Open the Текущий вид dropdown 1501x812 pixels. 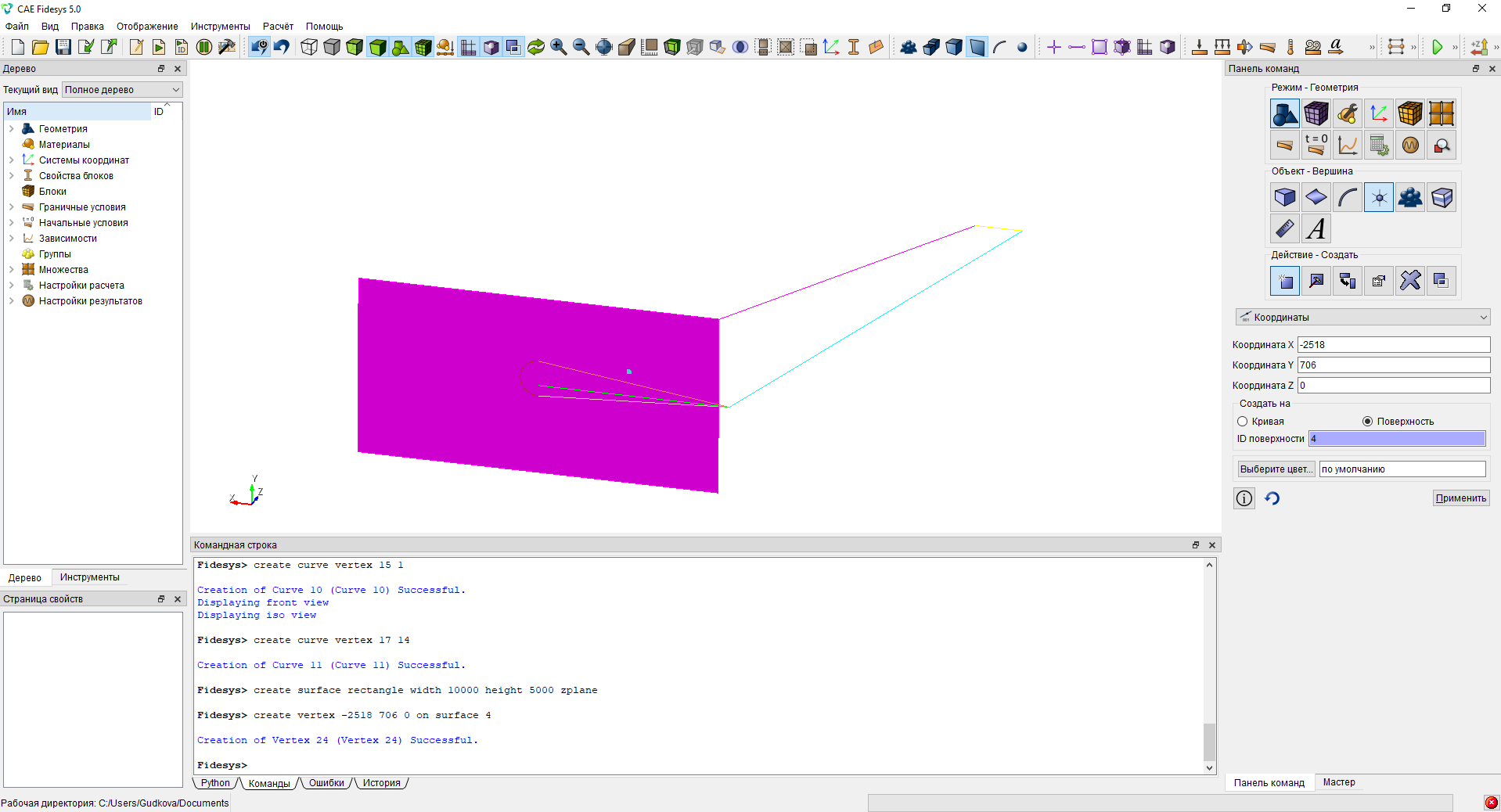point(122,90)
